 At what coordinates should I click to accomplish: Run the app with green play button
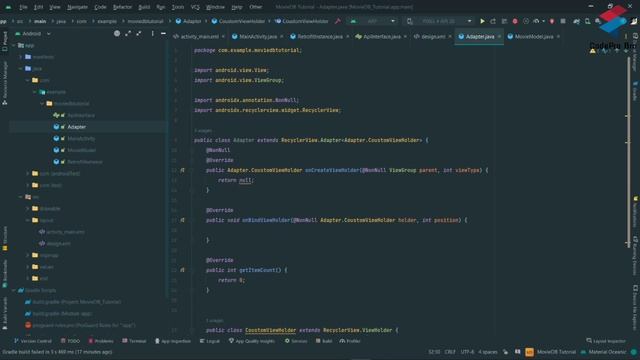tap(482, 21)
